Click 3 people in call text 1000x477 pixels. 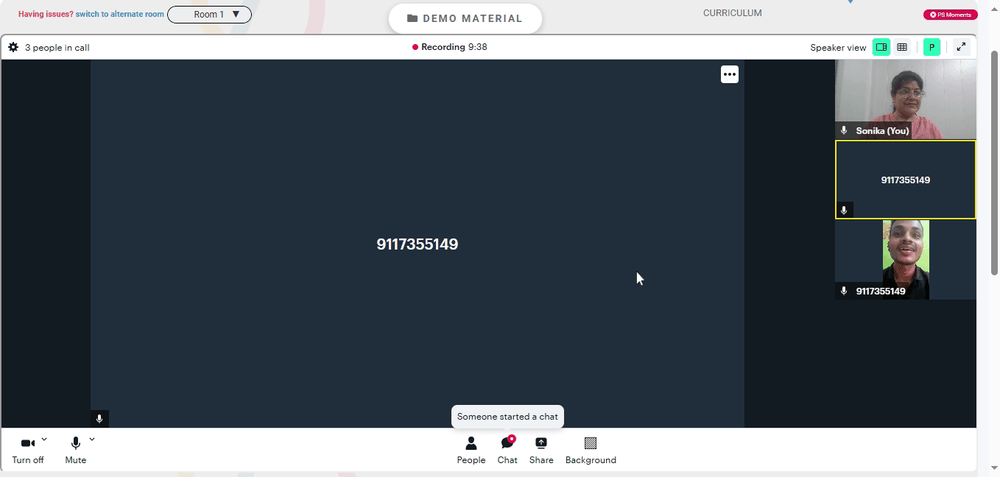57,47
